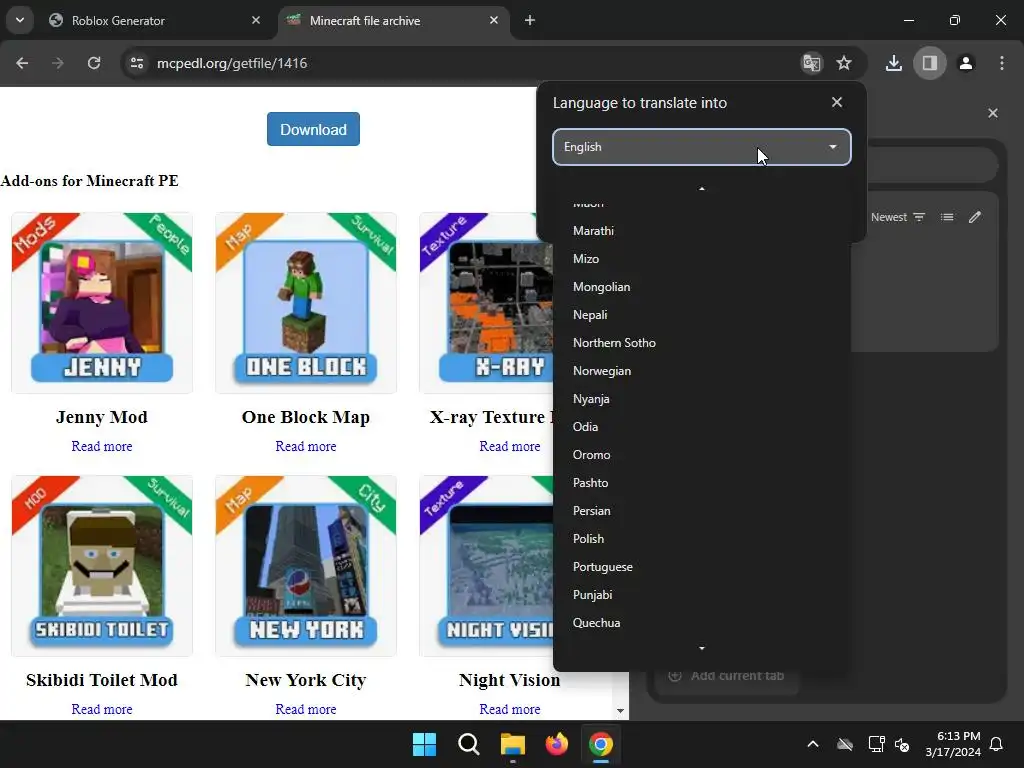Open New York City Read more link
The height and width of the screenshot is (768, 1024).
coord(306,709)
